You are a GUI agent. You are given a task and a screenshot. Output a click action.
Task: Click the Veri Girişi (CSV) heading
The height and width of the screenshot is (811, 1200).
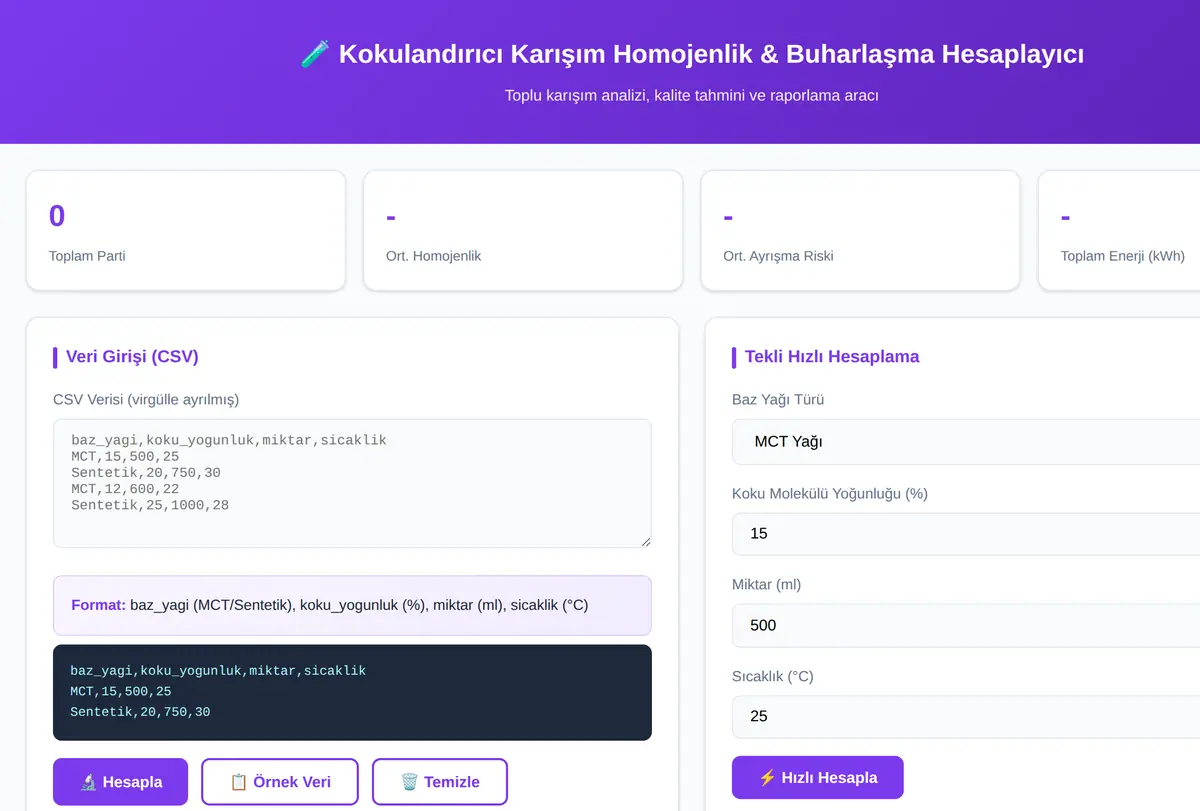132,357
